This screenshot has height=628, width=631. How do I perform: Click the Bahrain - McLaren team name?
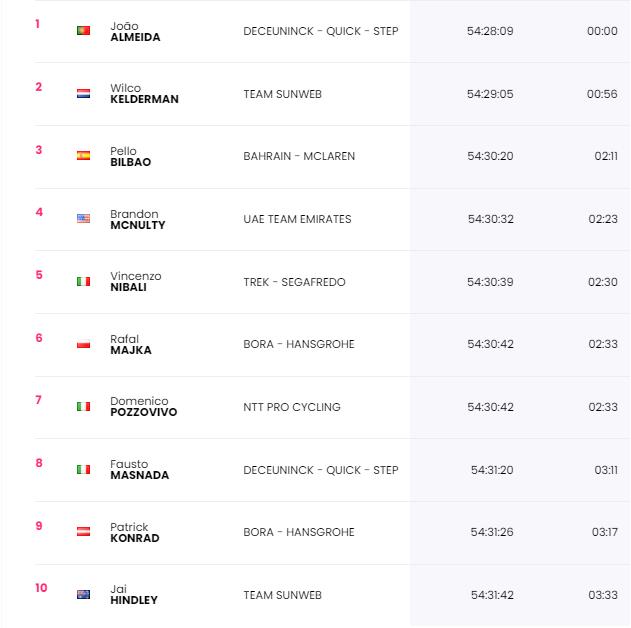pyautogui.click(x=299, y=156)
